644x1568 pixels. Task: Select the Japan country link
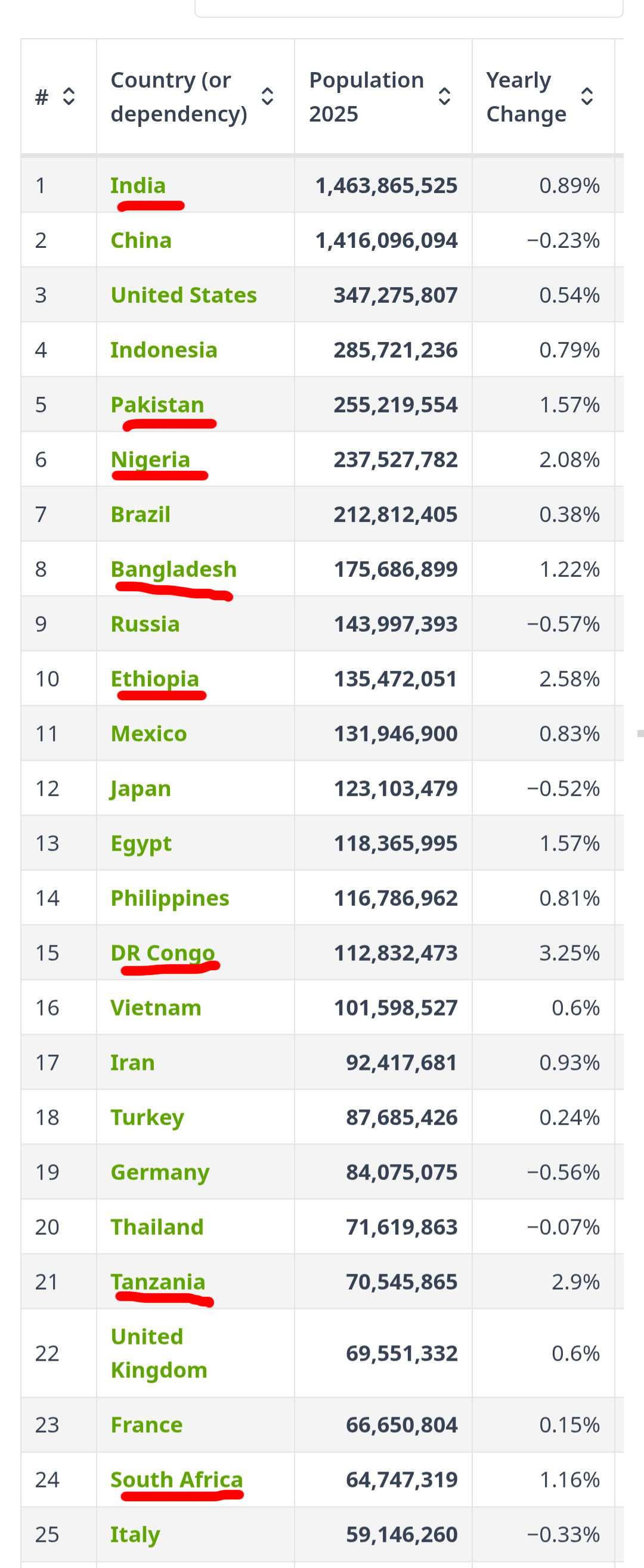[x=140, y=788]
